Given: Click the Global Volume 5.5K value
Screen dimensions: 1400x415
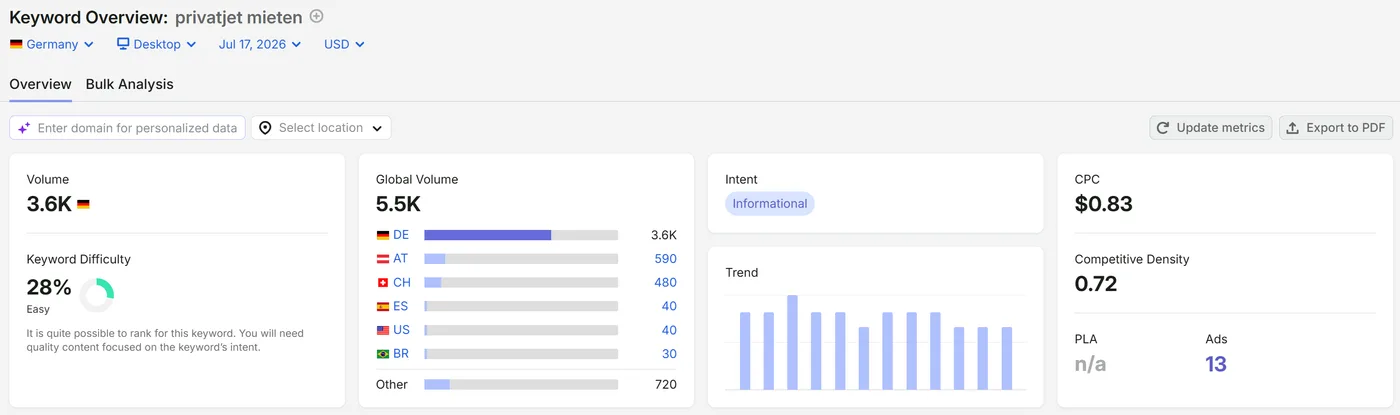Looking at the screenshot, I should point(398,205).
